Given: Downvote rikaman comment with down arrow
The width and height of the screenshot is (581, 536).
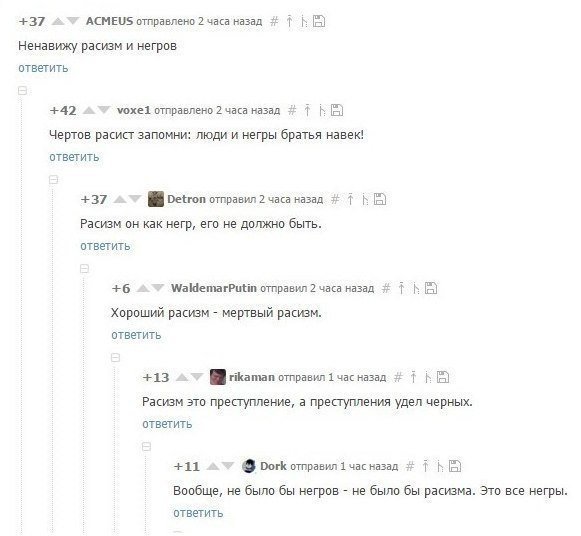Looking at the screenshot, I should tap(196, 377).
